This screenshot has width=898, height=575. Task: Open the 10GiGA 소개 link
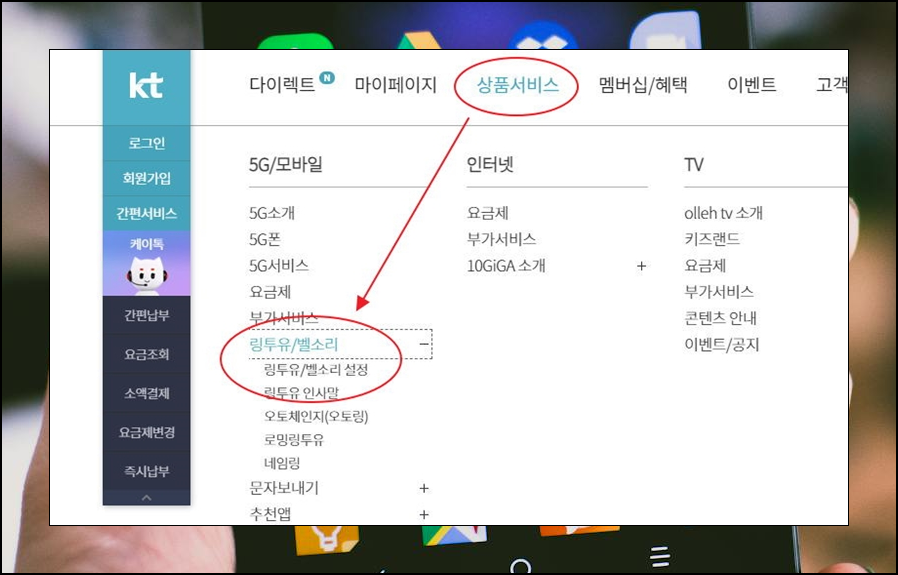[x=506, y=266]
